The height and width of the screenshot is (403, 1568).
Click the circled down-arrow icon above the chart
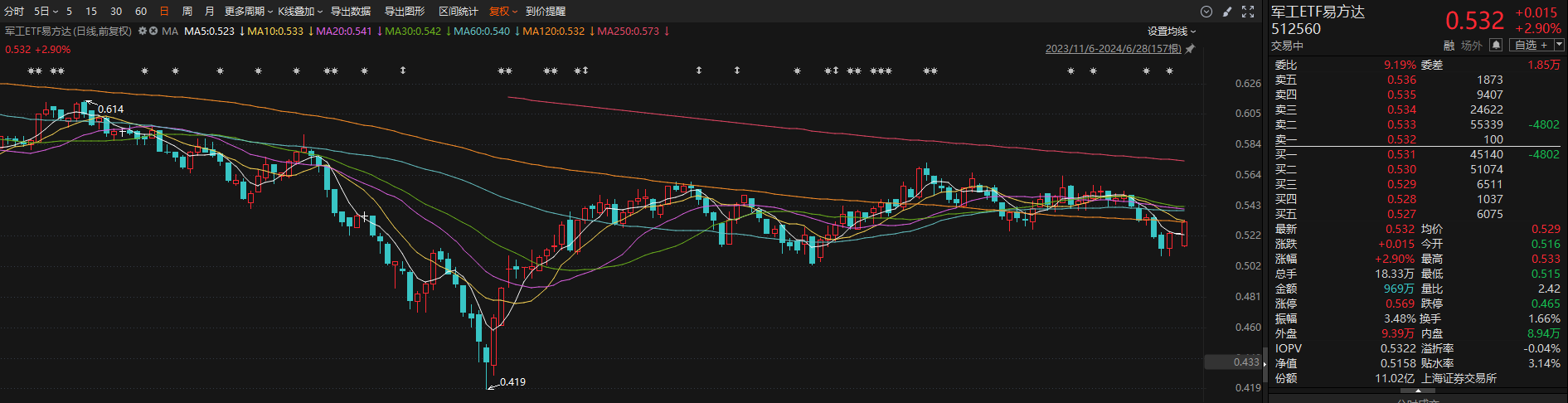tap(1206, 12)
